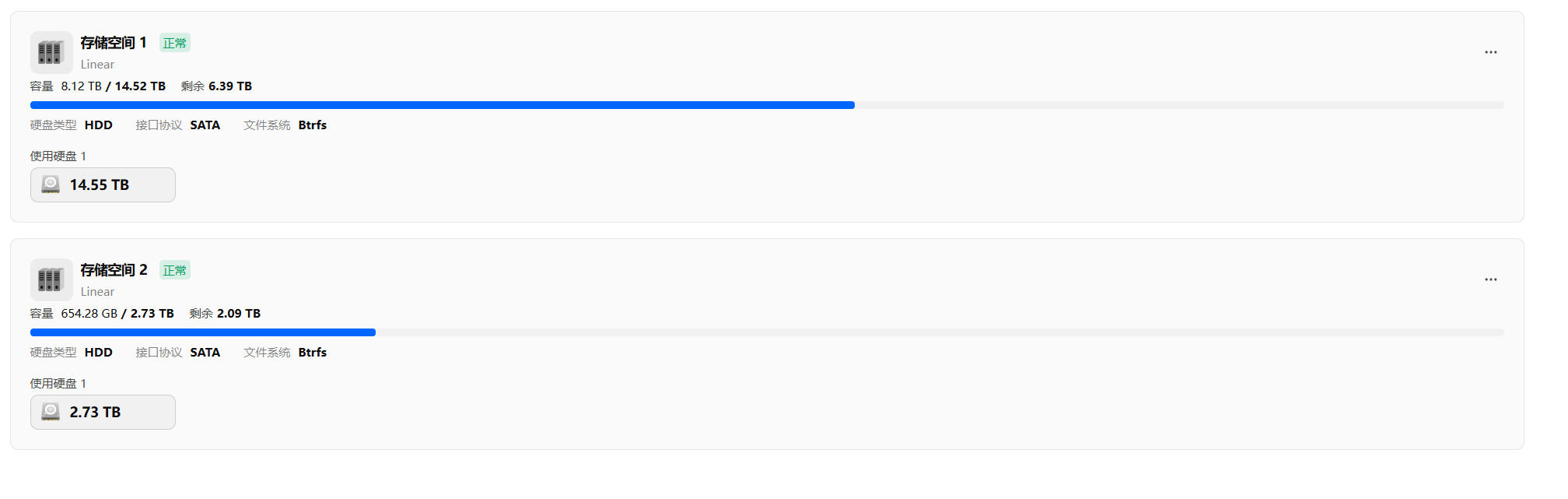Click the 剩余 2.09 TB remaining text
This screenshot has width=1568, height=499.
pos(225,314)
